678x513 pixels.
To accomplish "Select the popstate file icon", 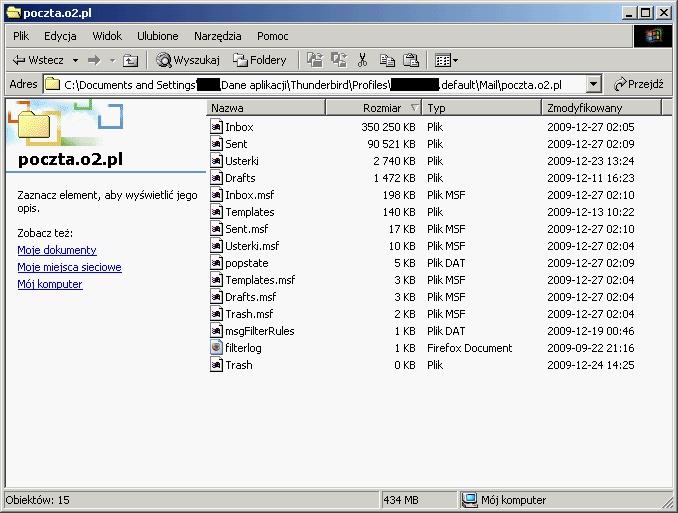I will (x=216, y=263).
